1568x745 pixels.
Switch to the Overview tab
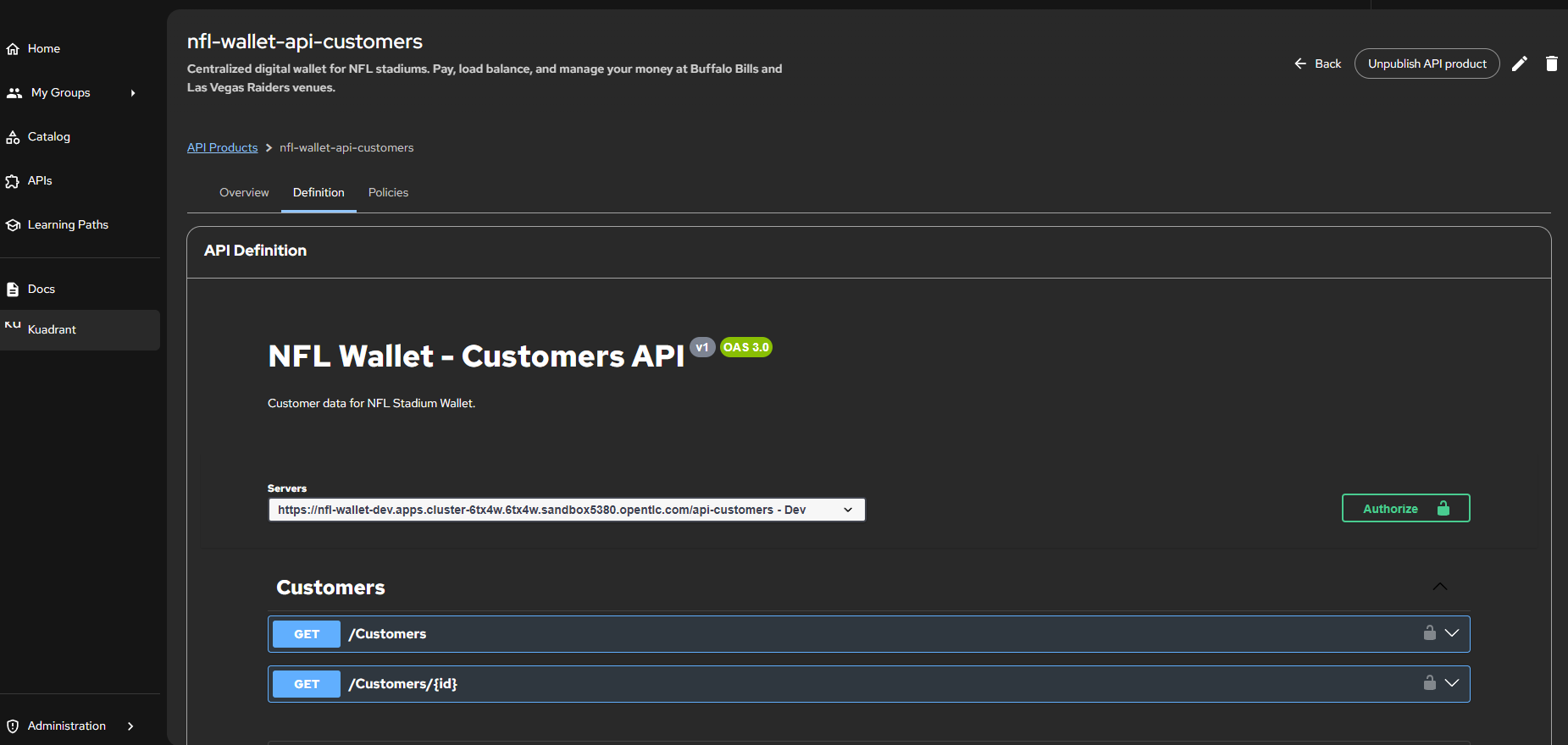(244, 193)
